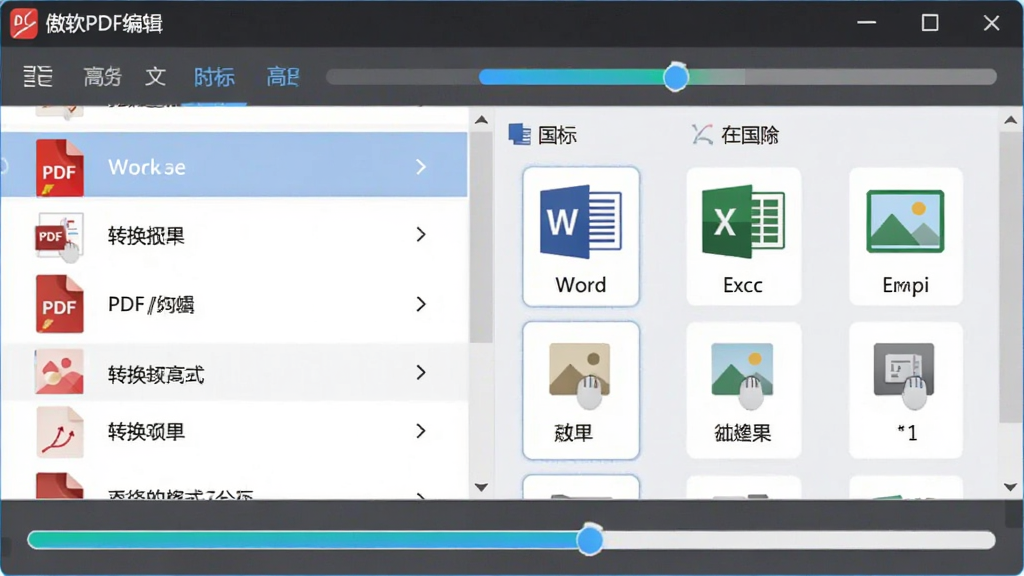Click the right panel scroll down arrow
The image size is (1024, 576).
(x=1010, y=487)
